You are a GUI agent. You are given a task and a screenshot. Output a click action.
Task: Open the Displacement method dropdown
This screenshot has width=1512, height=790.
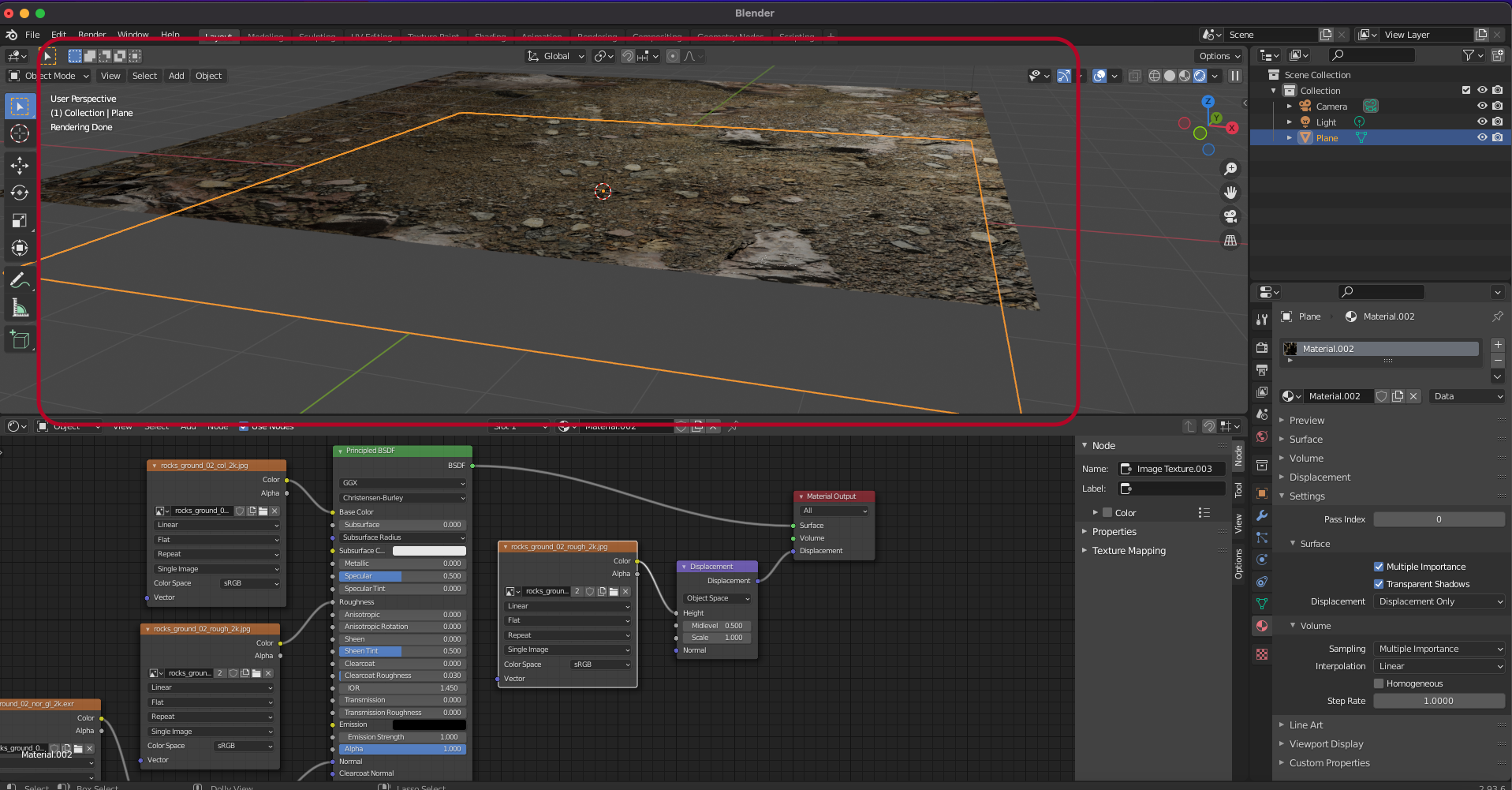coord(1439,601)
